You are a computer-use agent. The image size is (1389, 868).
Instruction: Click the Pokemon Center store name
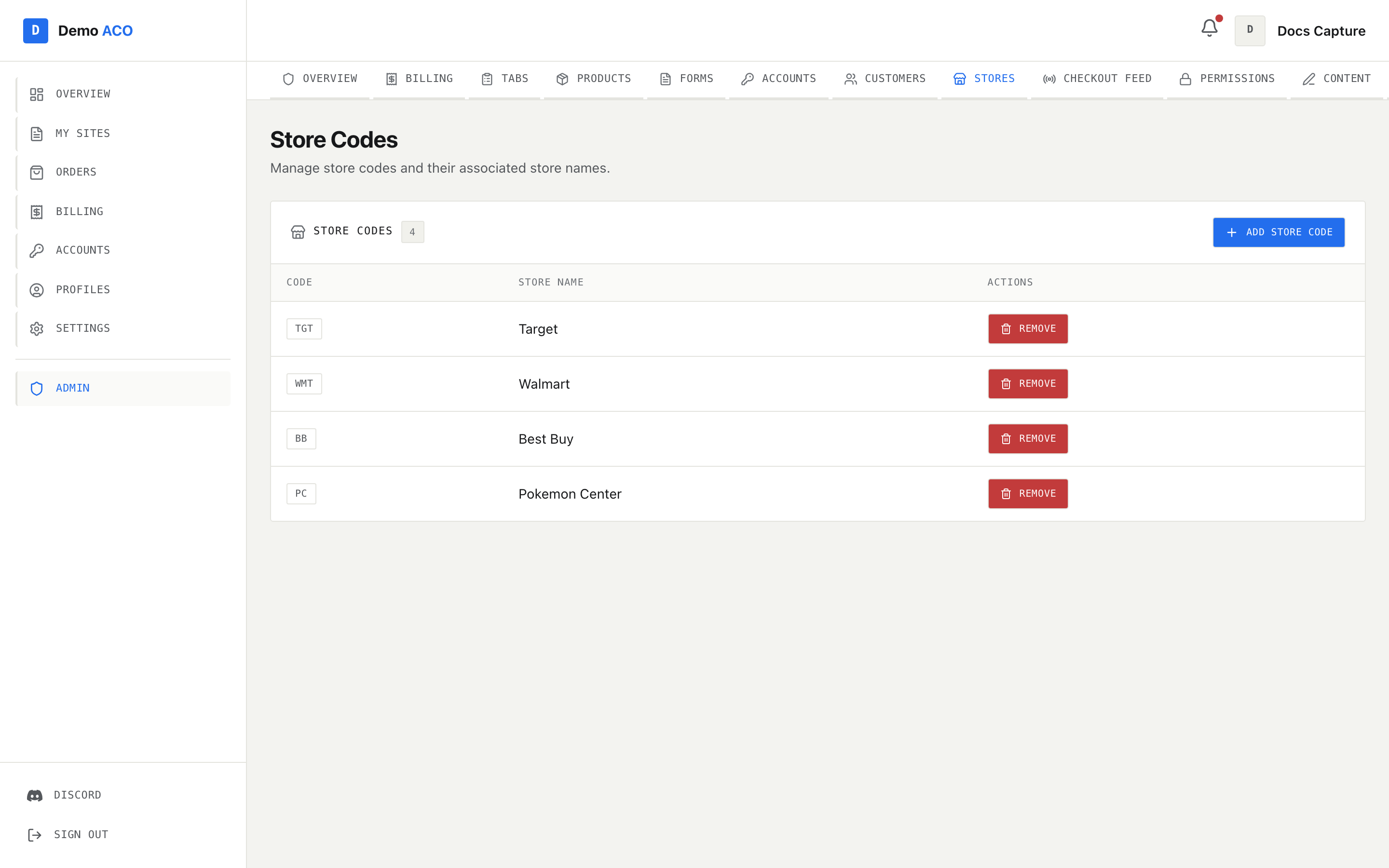click(570, 494)
